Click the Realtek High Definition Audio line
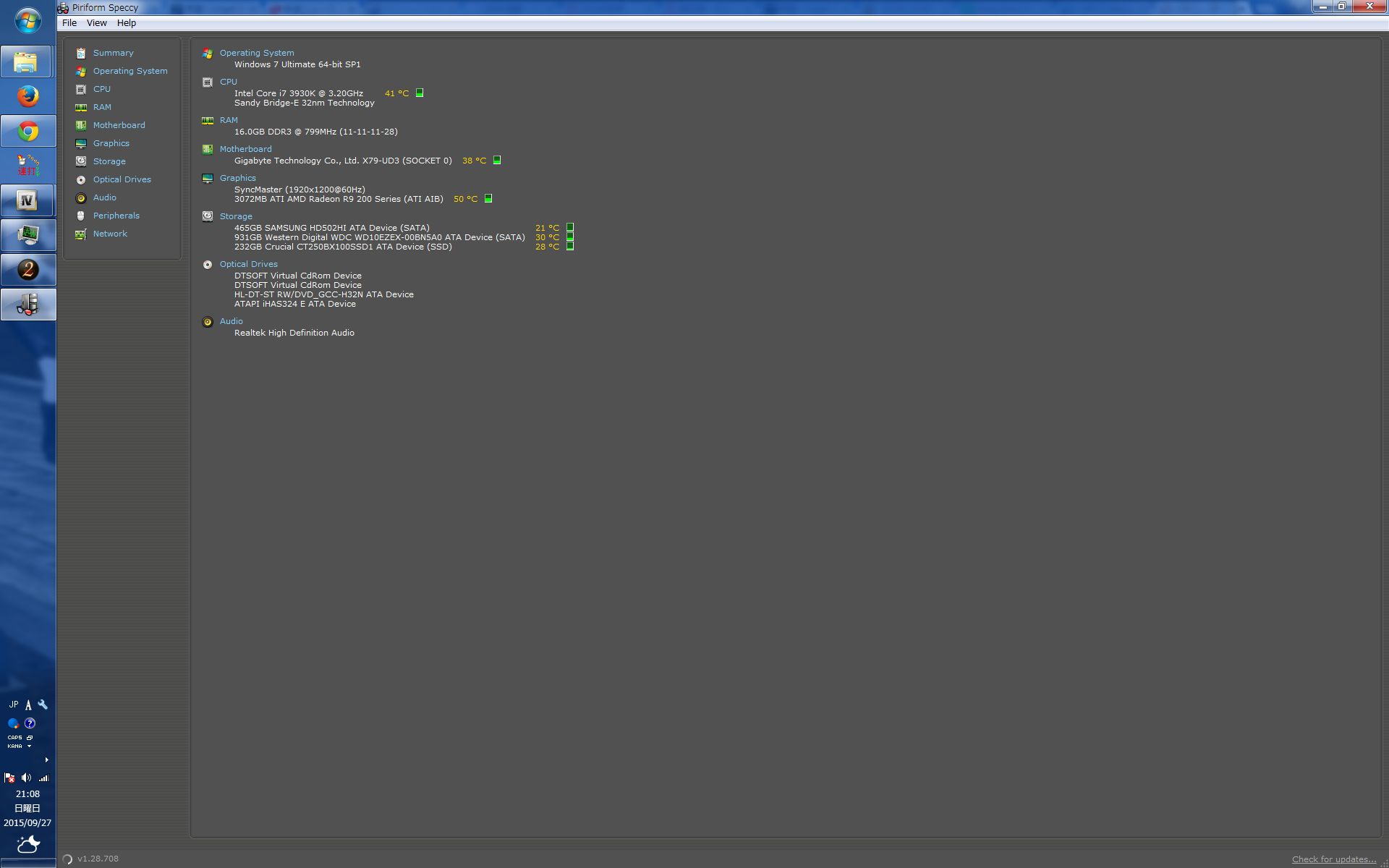This screenshot has width=1389, height=868. click(294, 333)
